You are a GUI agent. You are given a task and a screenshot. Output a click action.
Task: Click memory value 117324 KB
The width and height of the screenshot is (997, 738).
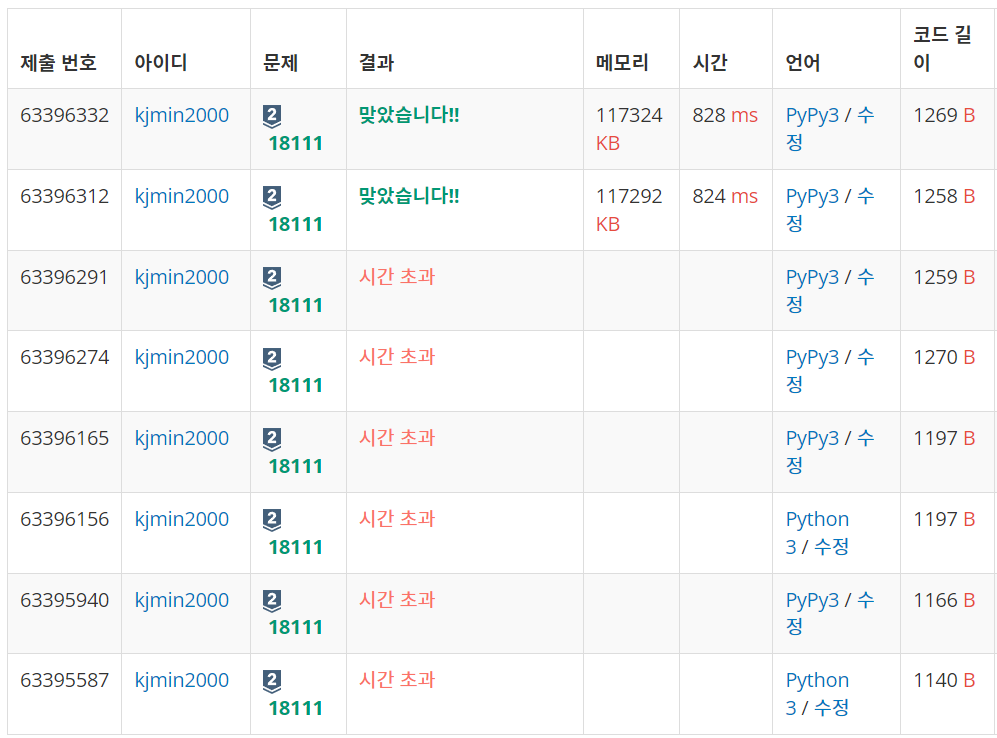click(x=629, y=129)
